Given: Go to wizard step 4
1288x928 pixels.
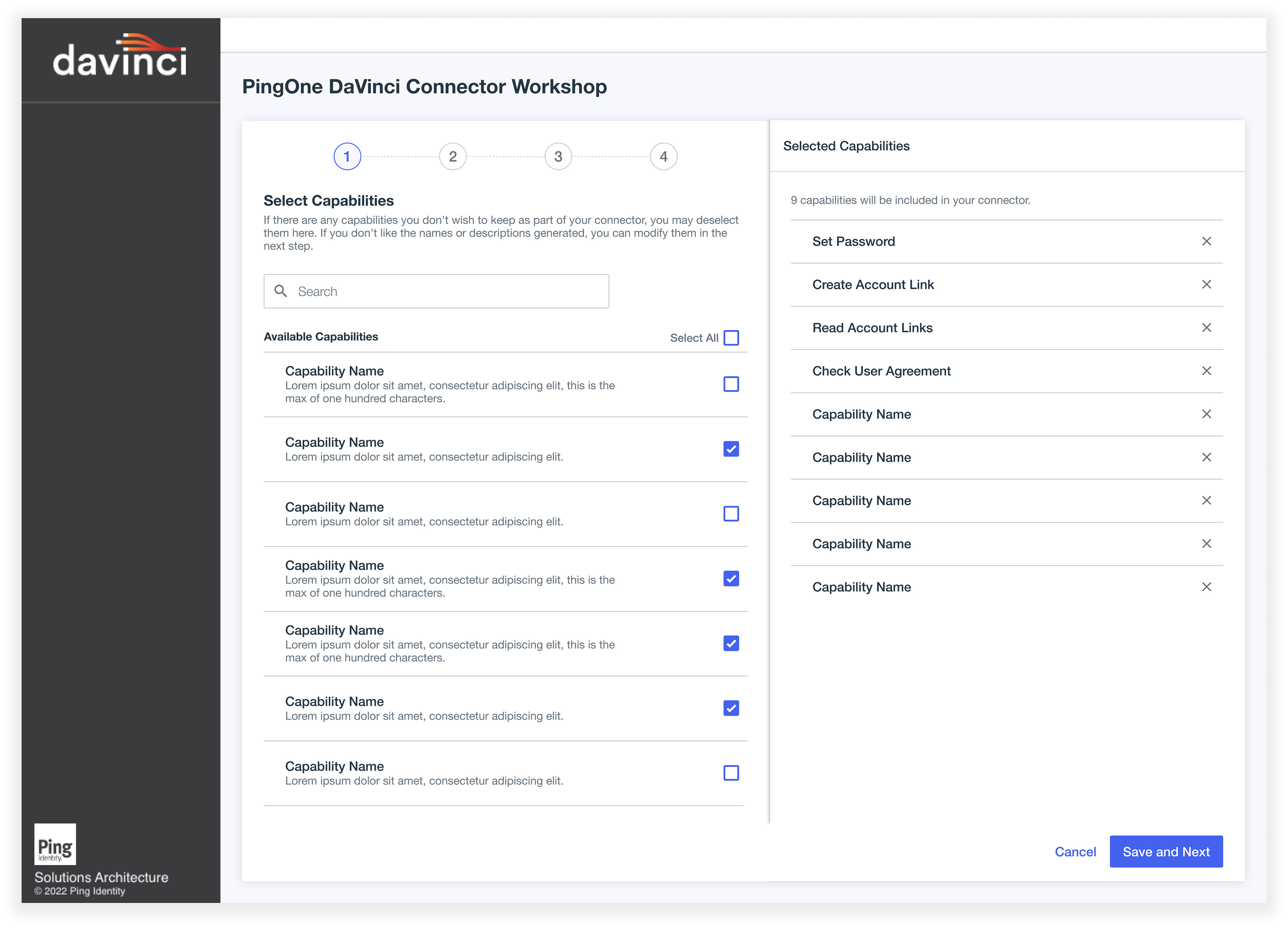Looking at the screenshot, I should pos(663,157).
